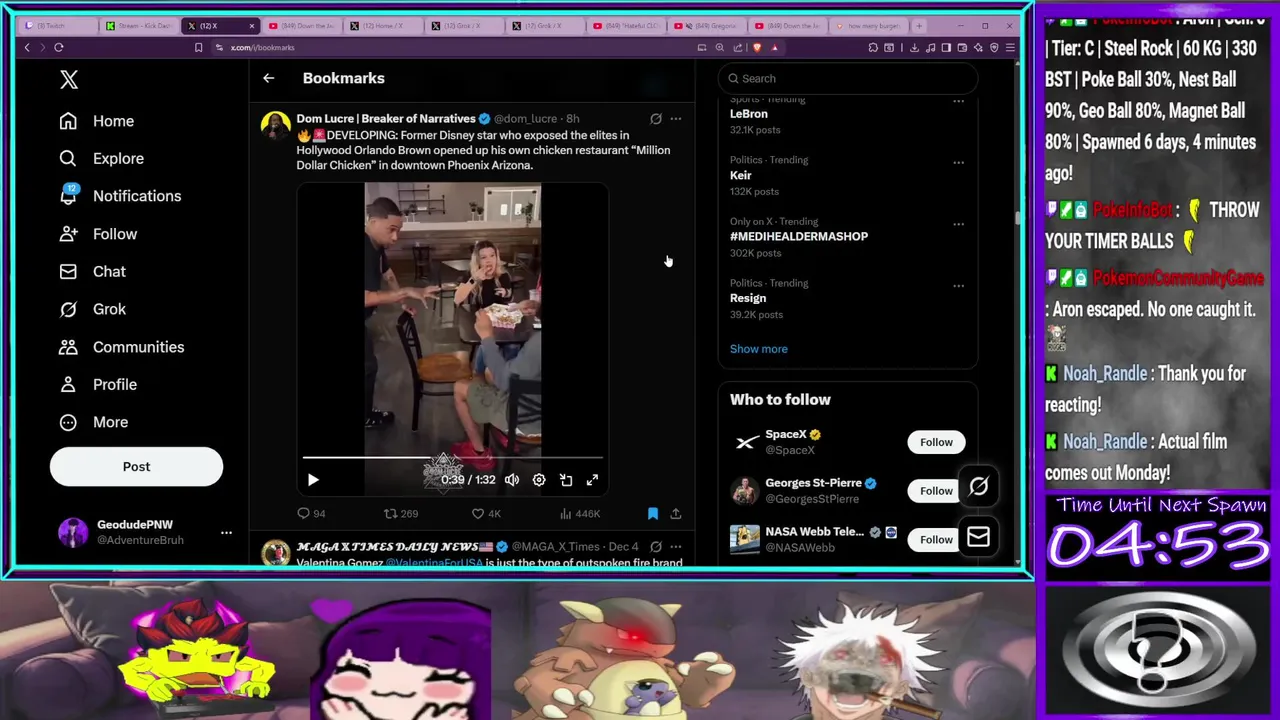Open Brave VPN shield icon
This screenshot has height=720, width=1280.
[x=993, y=47]
